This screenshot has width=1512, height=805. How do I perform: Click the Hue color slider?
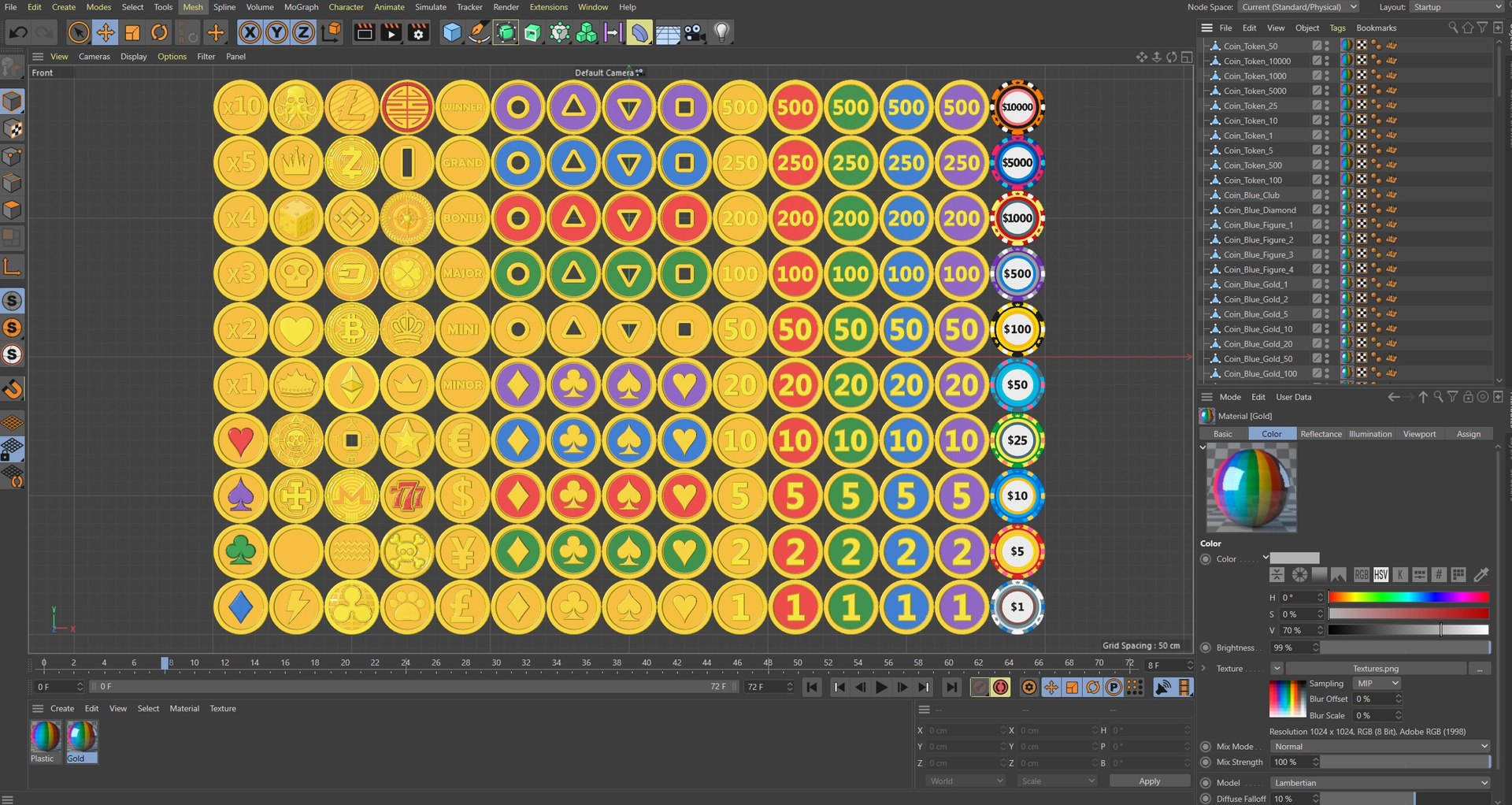coord(1409,598)
